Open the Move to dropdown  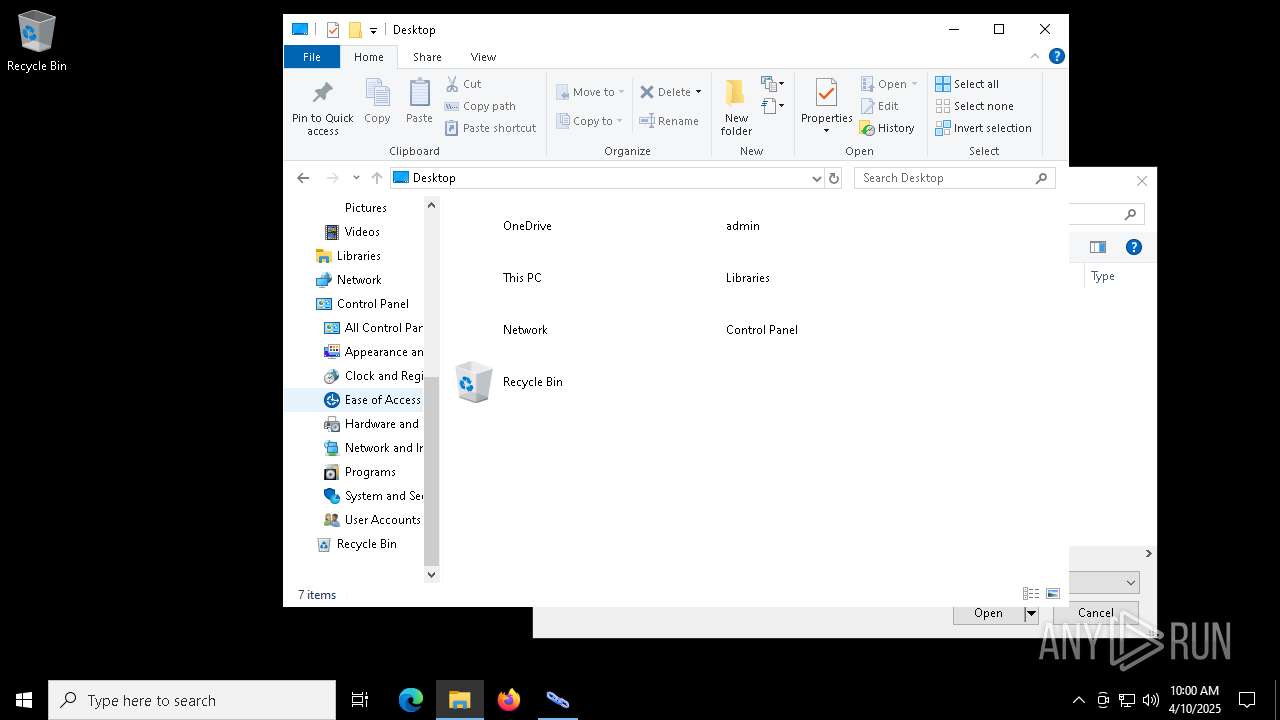[x=590, y=92]
